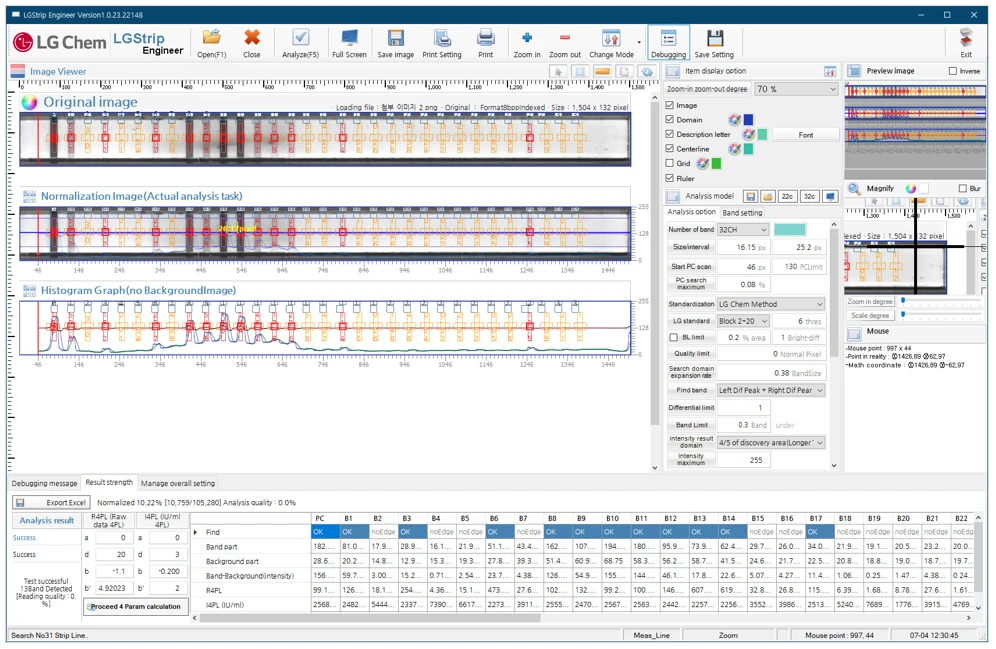This screenshot has width=996, height=649.
Task: Click the Export Excel button
Action: (x=51, y=502)
